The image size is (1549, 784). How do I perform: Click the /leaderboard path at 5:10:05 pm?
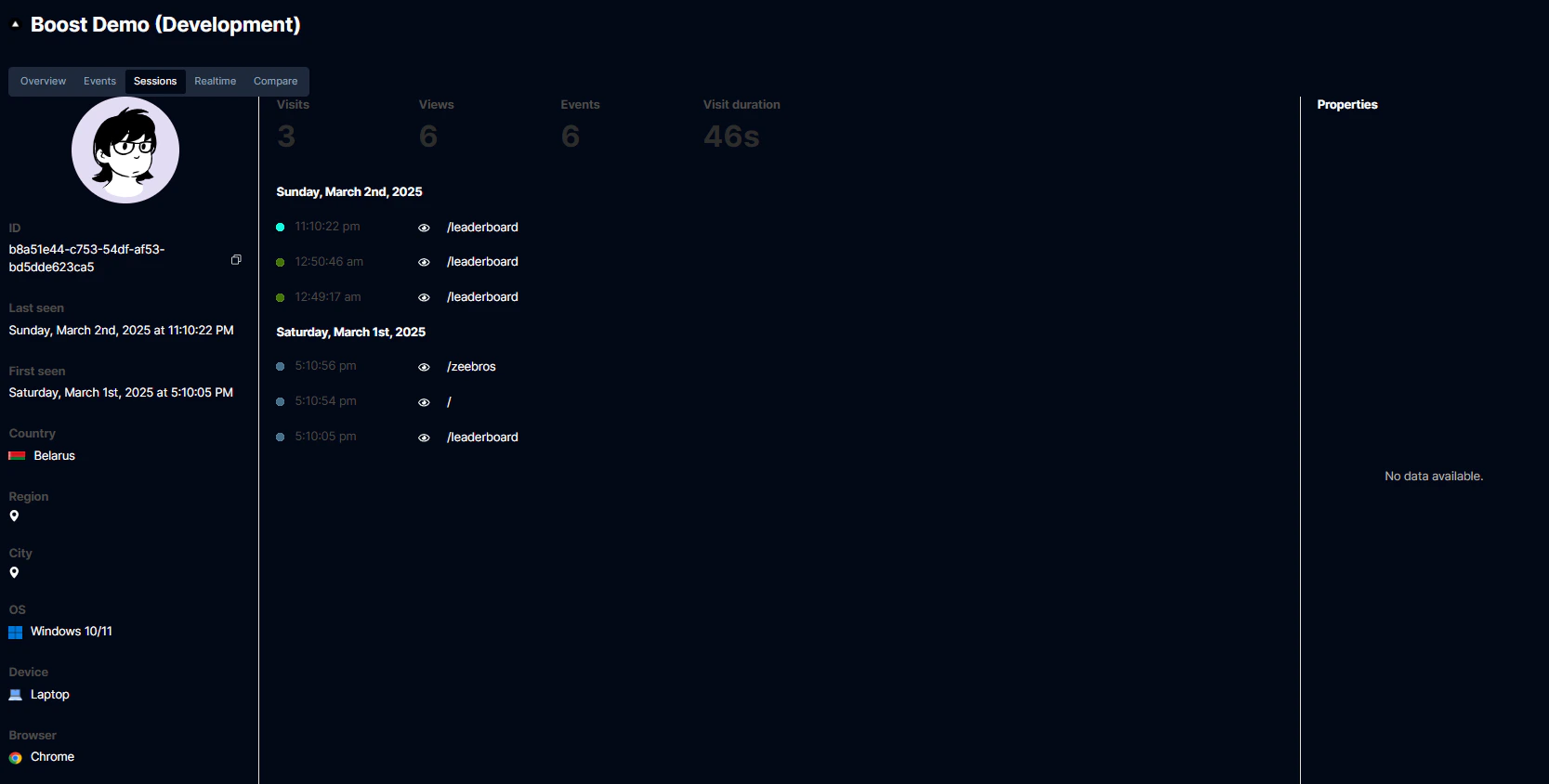pyautogui.click(x=482, y=438)
